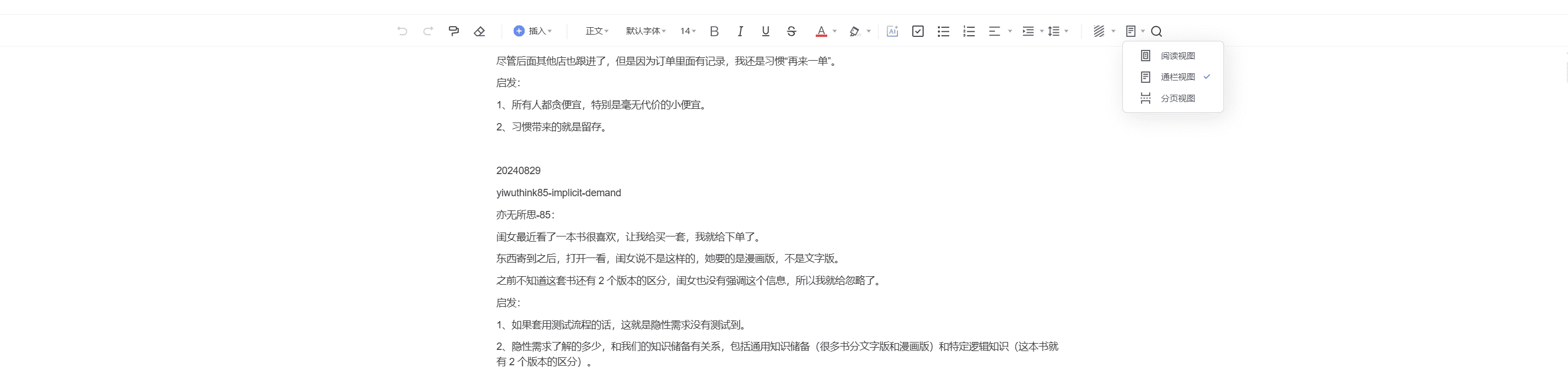
Task: Toggle underline formatting
Action: [766, 31]
